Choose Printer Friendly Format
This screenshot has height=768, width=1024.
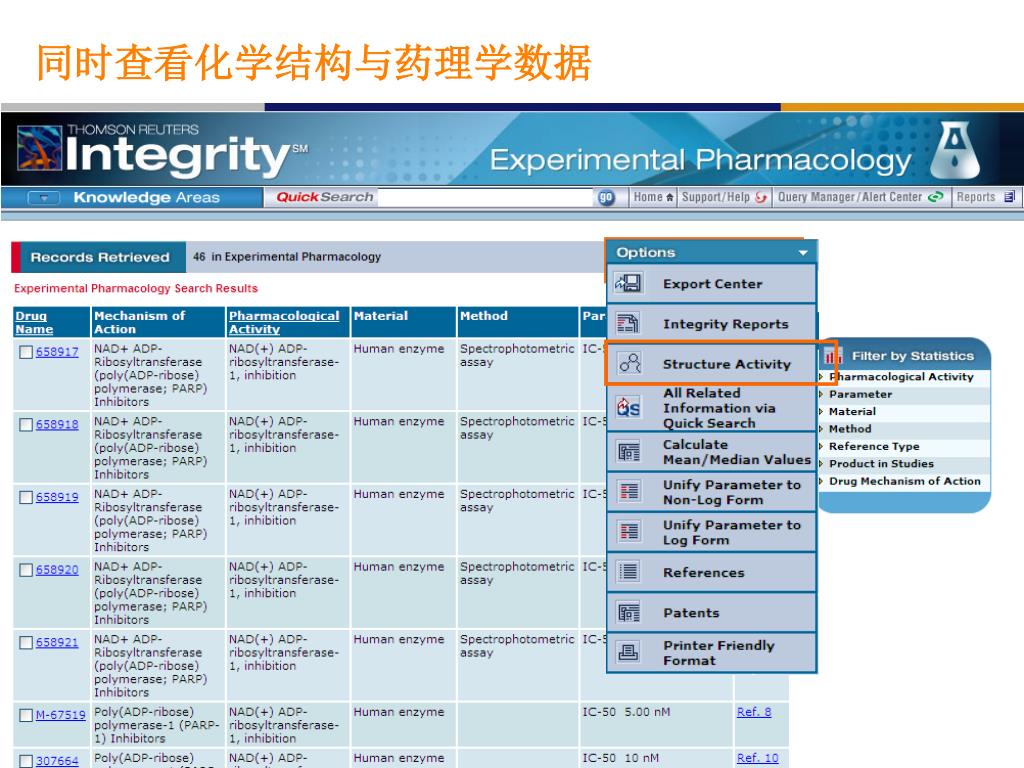(x=712, y=652)
